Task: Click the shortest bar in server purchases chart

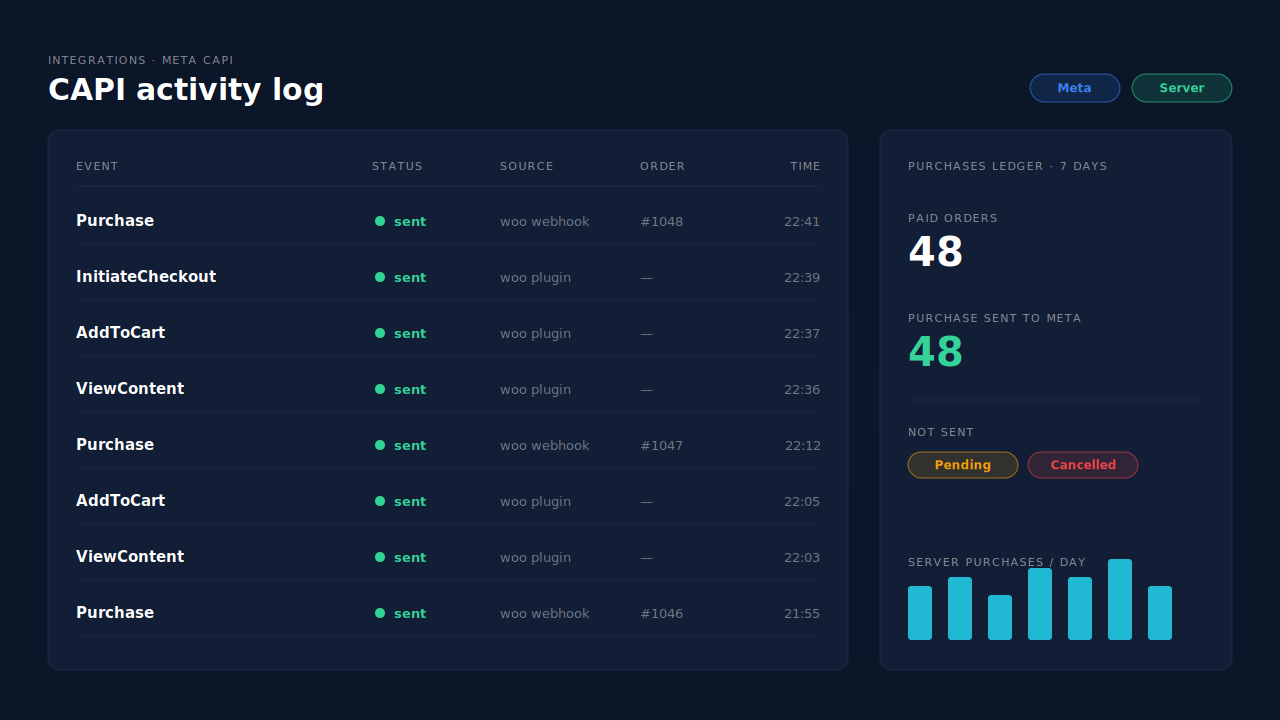Action: point(1000,617)
